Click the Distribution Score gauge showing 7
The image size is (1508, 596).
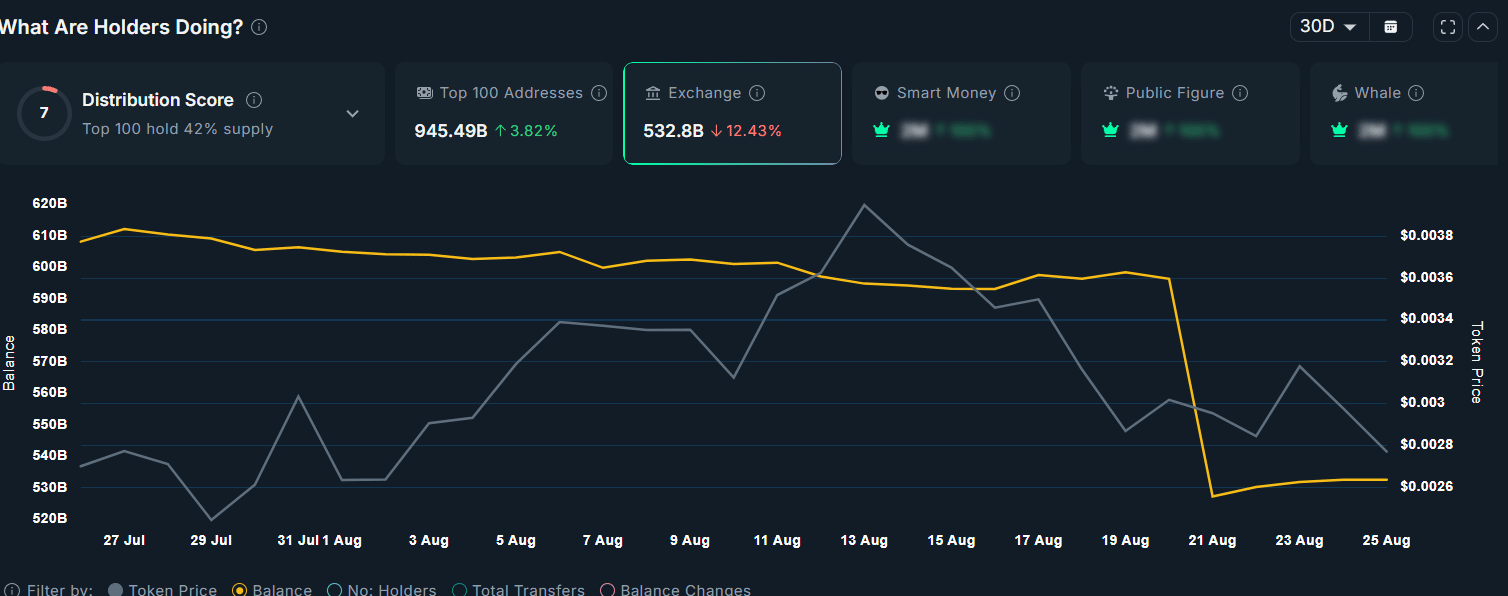(x=43, y=113)
